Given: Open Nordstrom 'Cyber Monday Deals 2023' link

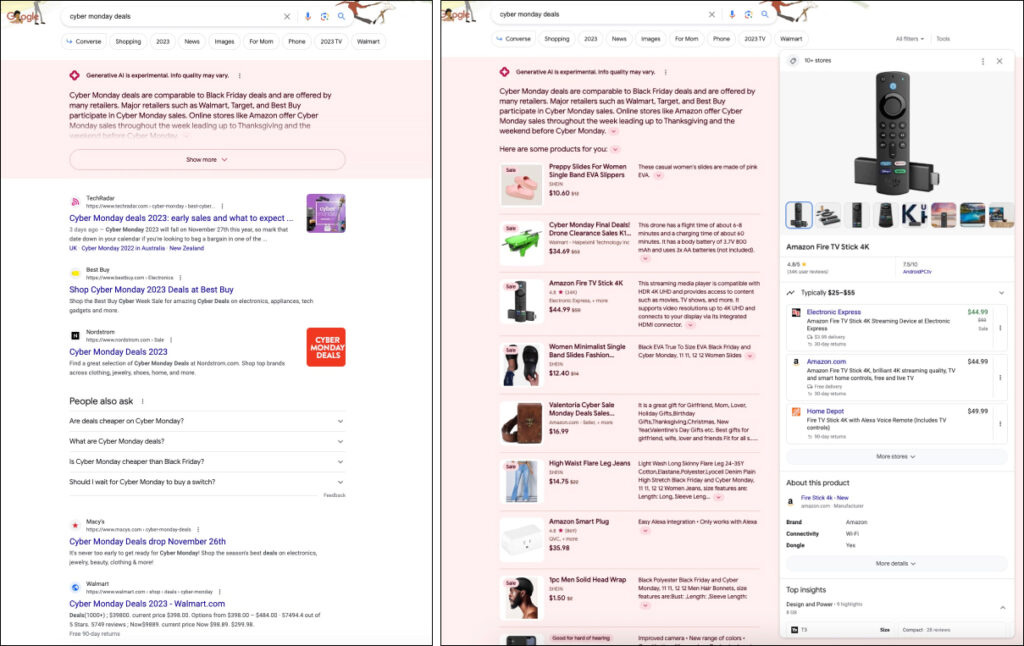Looking at the screenshot, I should pos(118,351).
